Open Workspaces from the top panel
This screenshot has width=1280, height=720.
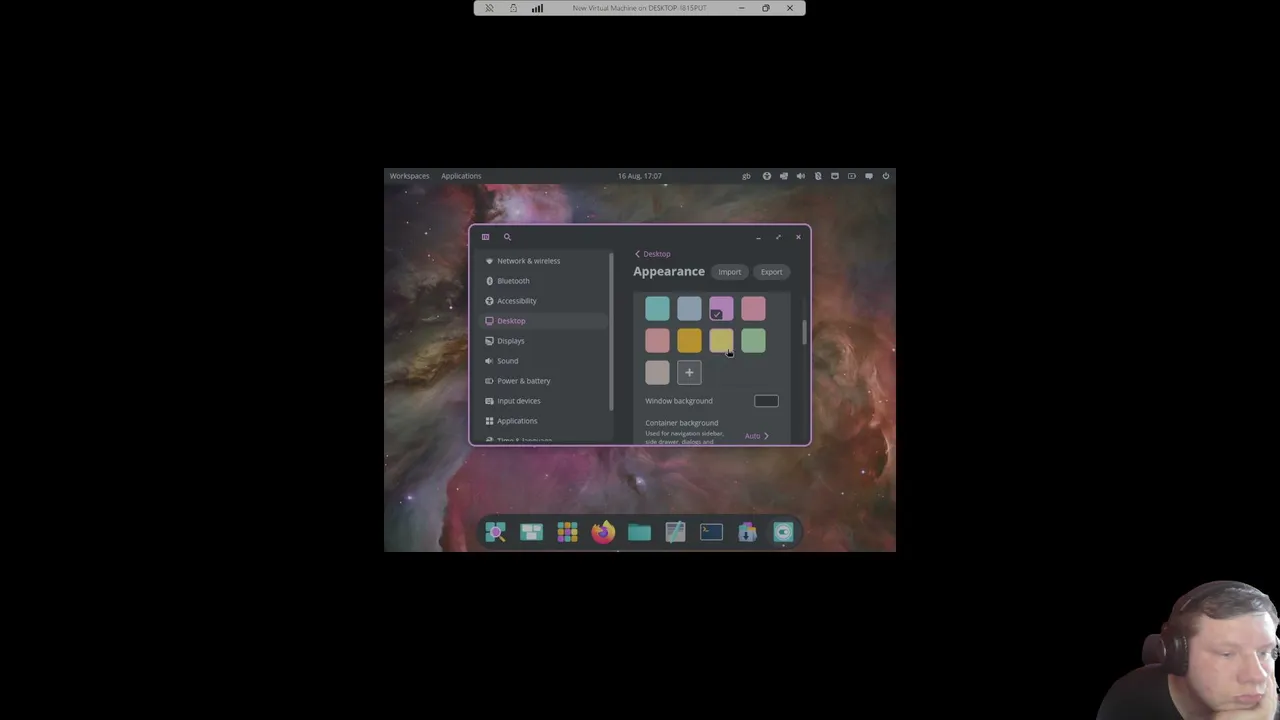point(409,176)
